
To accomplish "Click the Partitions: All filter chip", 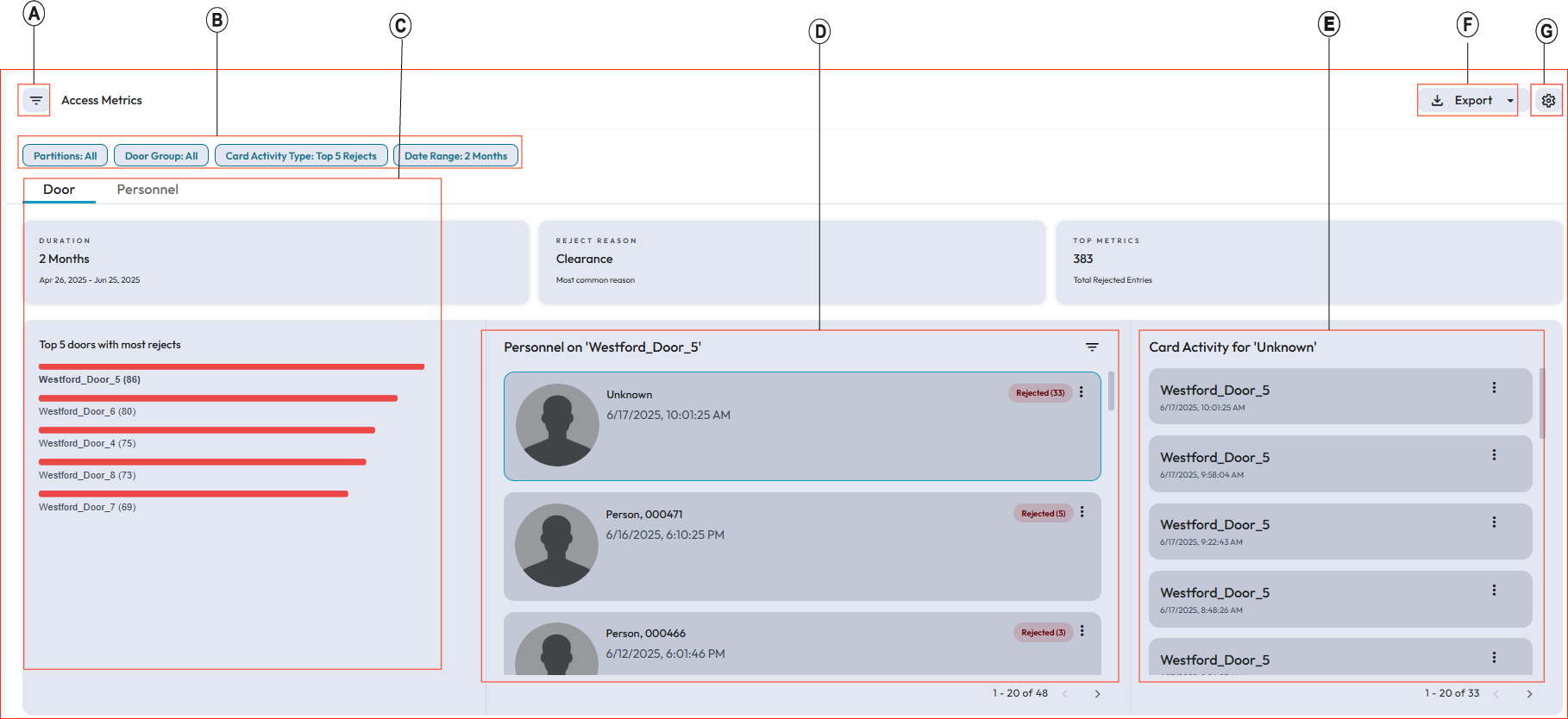I will coord(66,156).
